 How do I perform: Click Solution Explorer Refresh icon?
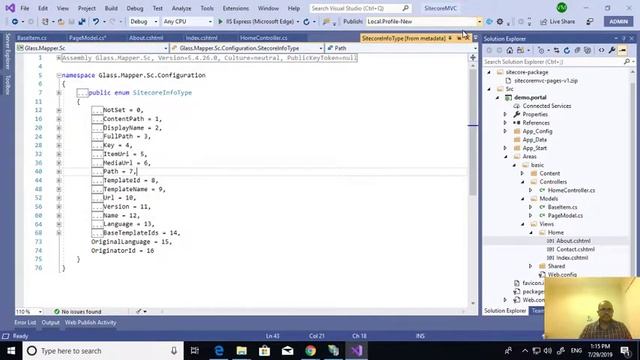[x=567, y=50]
